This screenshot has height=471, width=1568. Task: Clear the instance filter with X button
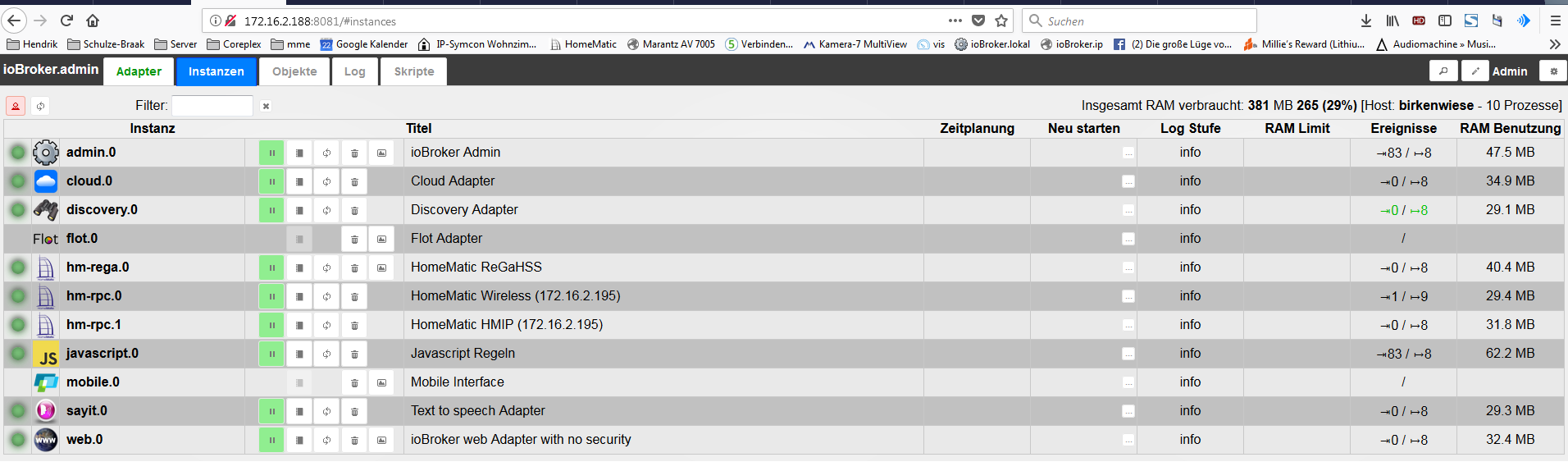(266, 106)
